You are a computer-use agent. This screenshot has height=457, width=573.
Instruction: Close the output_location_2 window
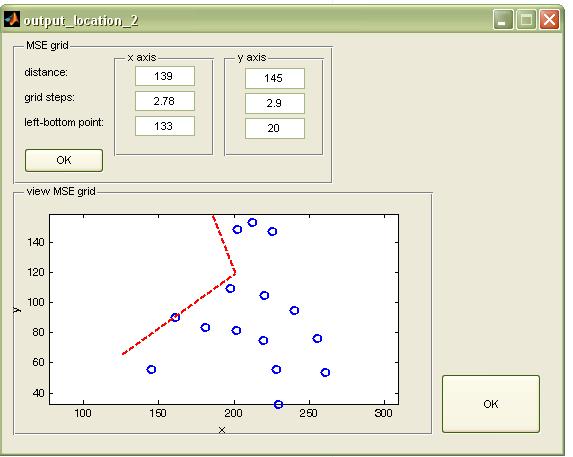click(549, 19)
